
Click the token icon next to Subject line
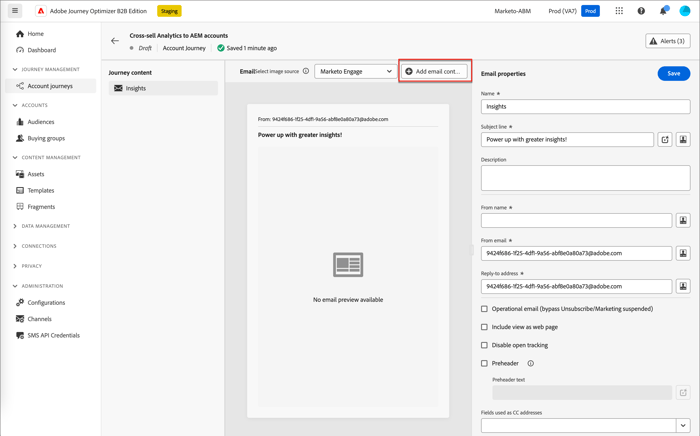point(683,140)
